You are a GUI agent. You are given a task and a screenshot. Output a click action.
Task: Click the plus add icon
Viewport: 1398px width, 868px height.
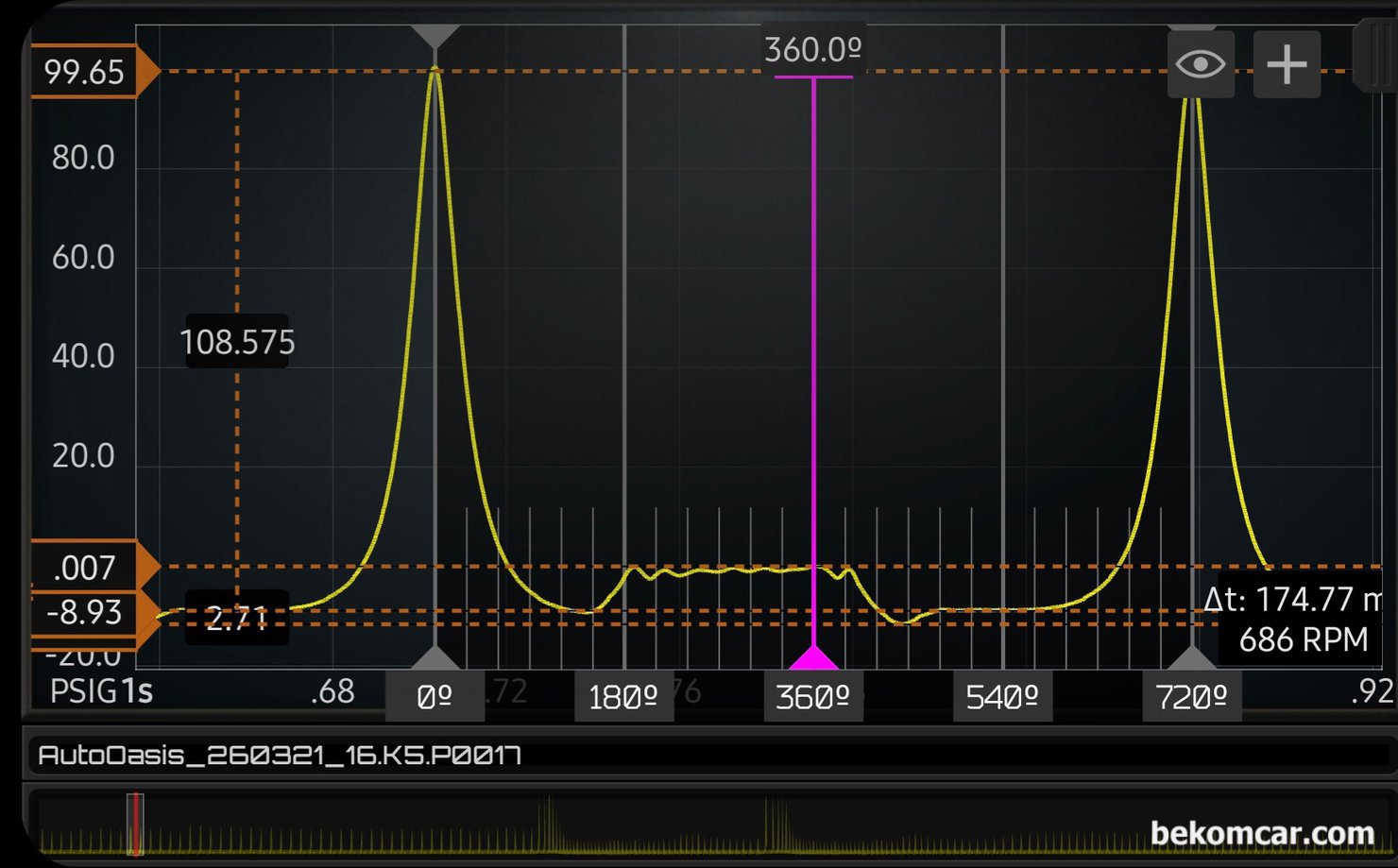coord(1287,64)
